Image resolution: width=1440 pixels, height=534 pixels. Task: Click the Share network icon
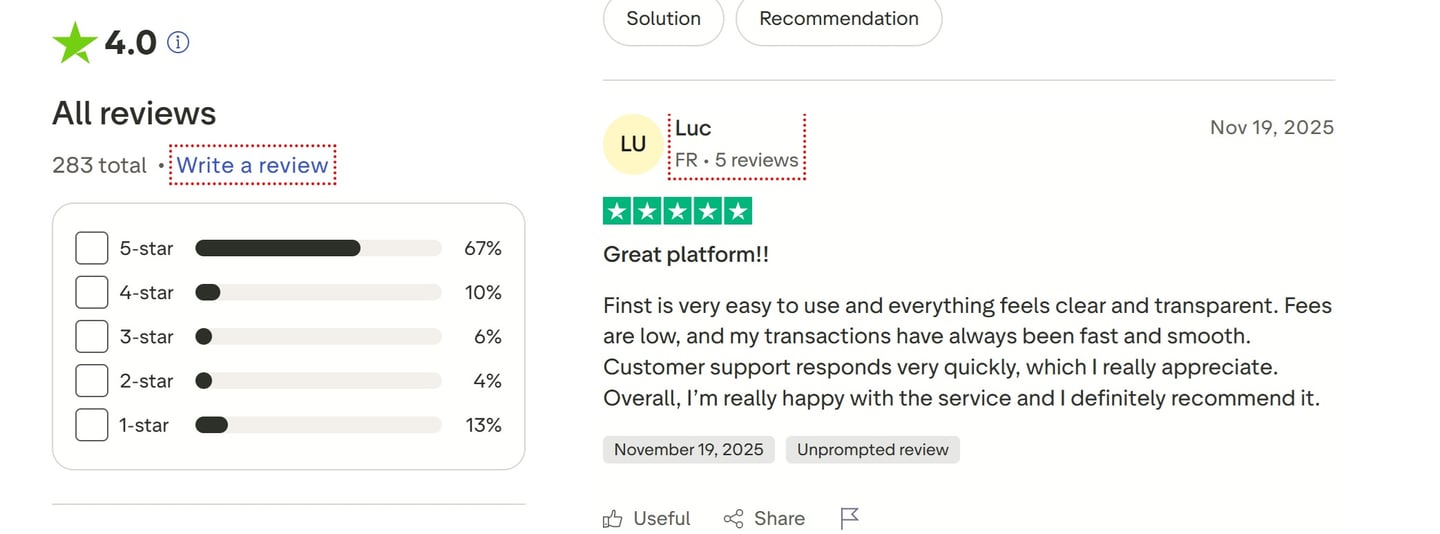(x=734, y=518)
